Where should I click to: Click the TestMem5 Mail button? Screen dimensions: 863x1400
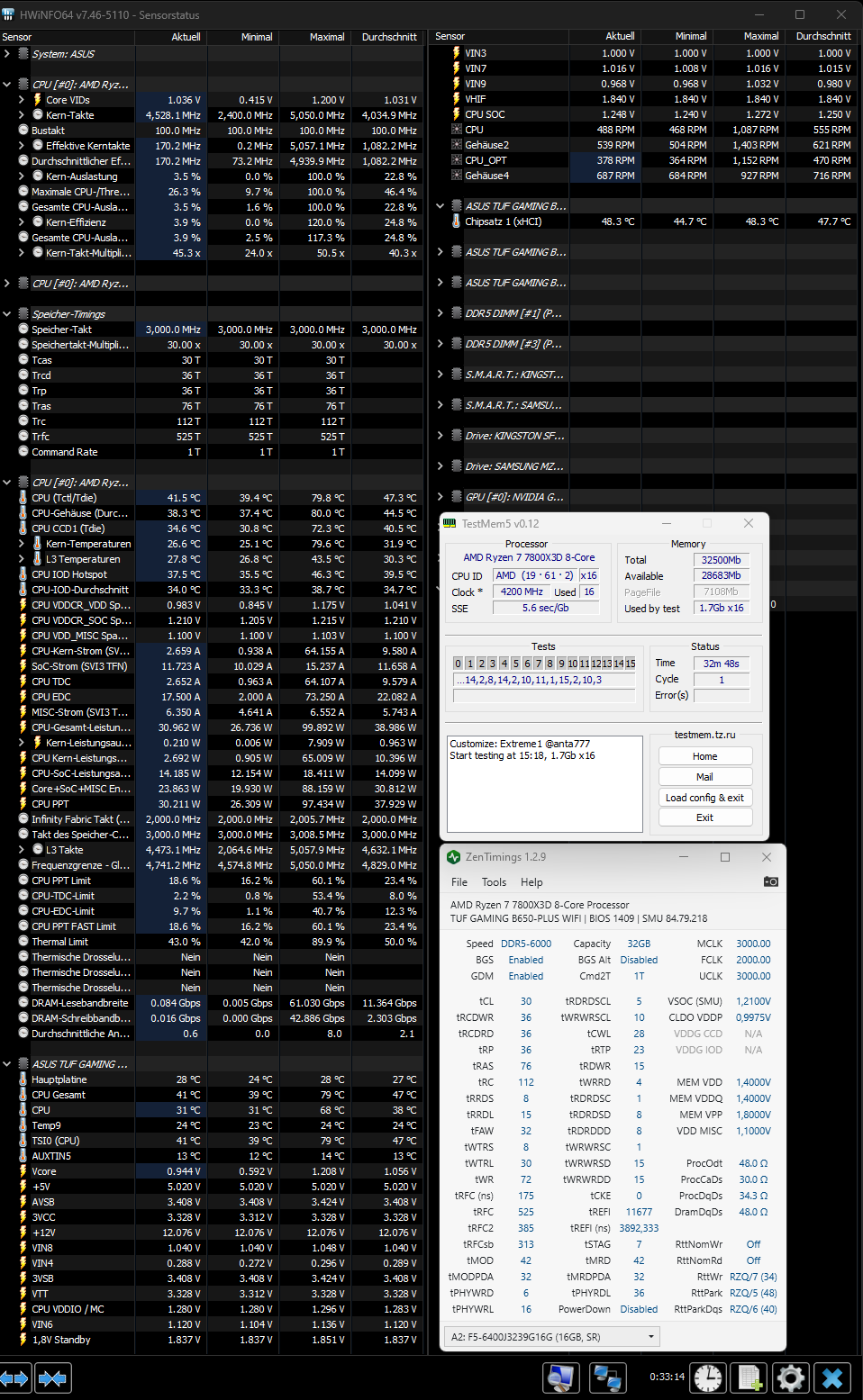(x=705, y=777)
